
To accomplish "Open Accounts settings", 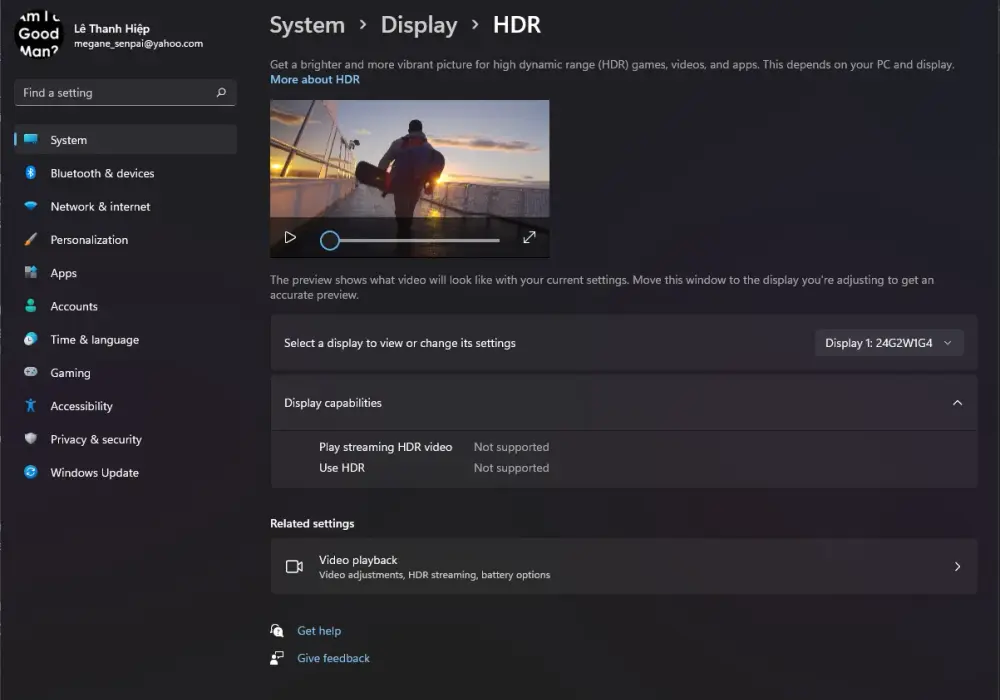I will (125, 306).
